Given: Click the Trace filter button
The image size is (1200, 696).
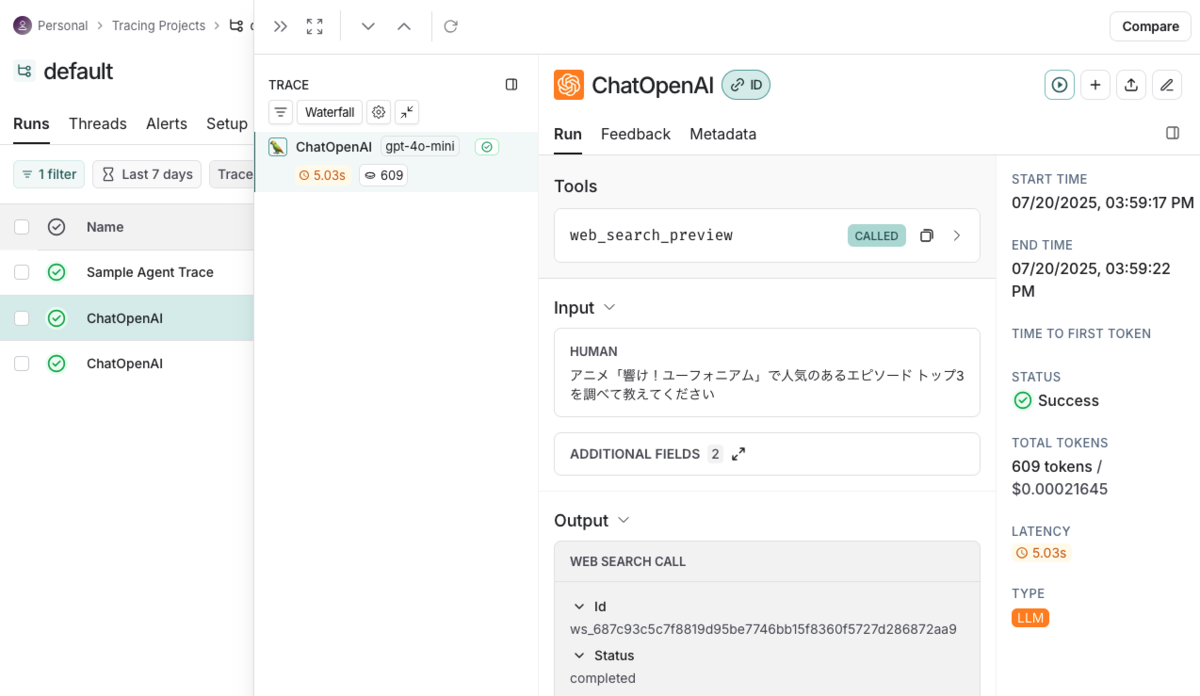Looking at the screenshot, I should click(232, 174).
